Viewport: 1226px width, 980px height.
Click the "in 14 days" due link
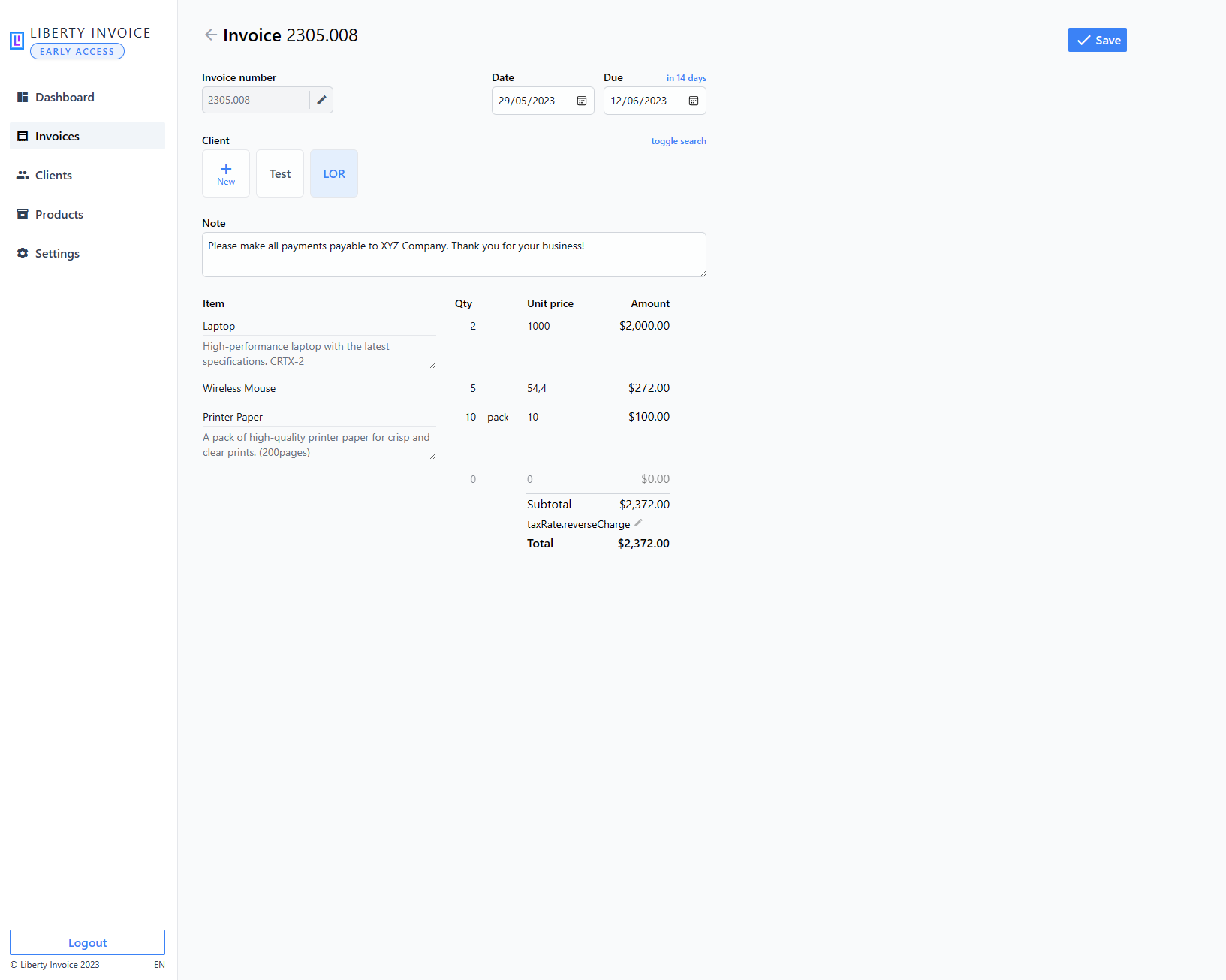click(686, 78)
